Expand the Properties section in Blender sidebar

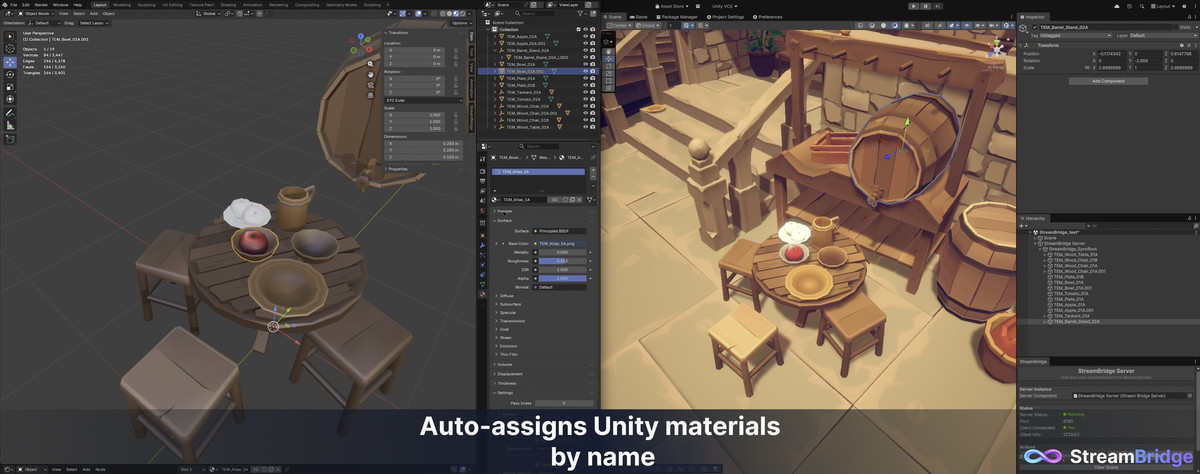coord(396,169)
